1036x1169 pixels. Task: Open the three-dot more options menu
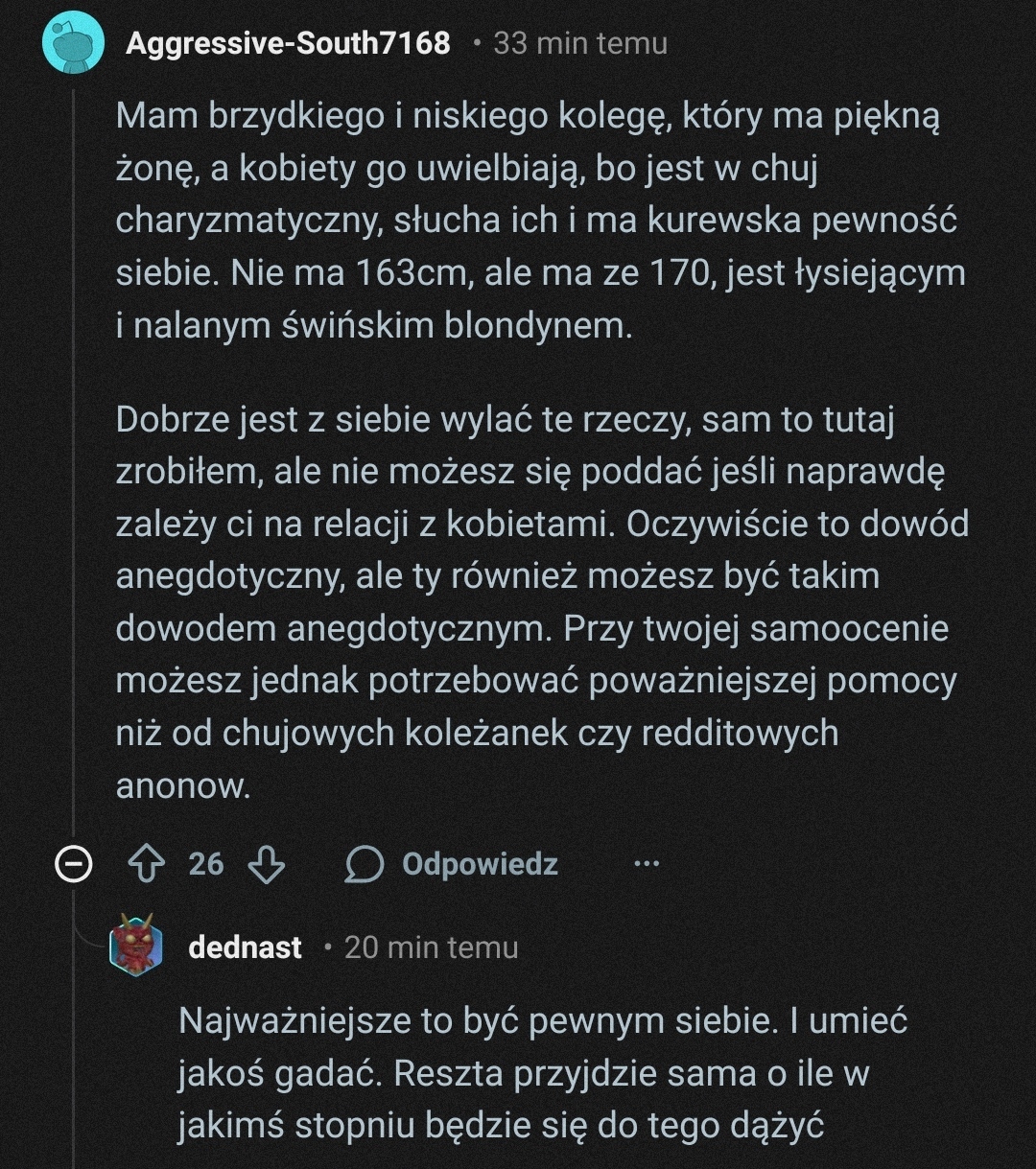[647, 864]
